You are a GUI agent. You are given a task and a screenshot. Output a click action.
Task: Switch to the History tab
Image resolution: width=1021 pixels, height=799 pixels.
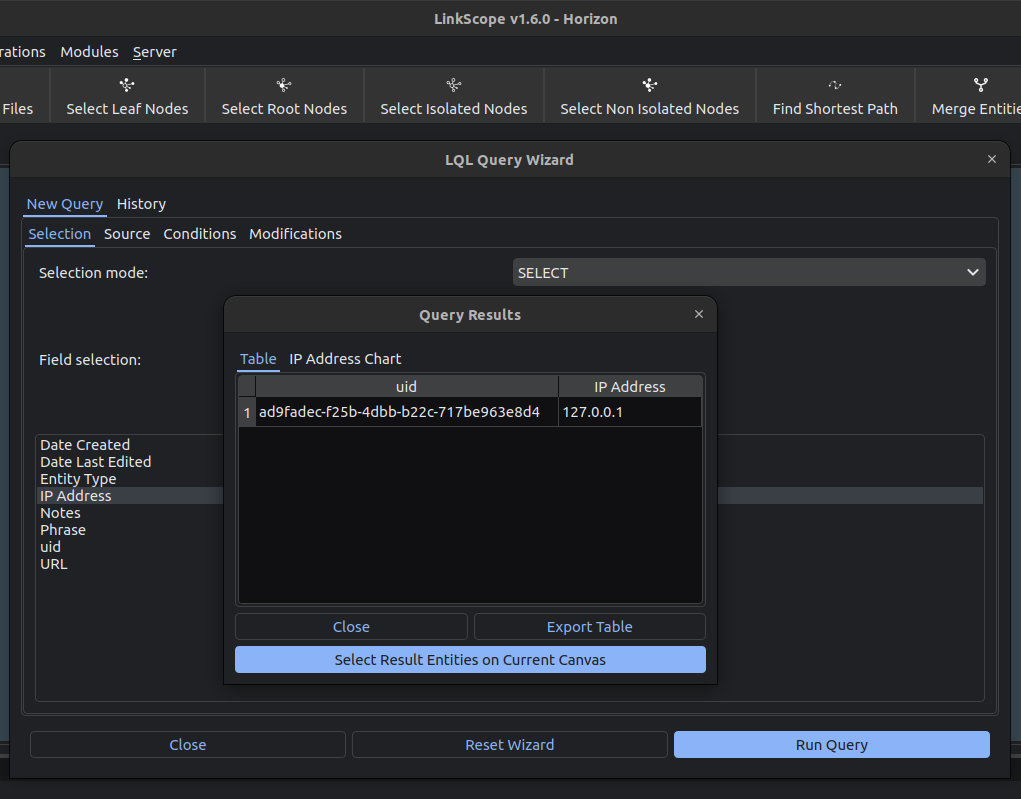[141, 204]
